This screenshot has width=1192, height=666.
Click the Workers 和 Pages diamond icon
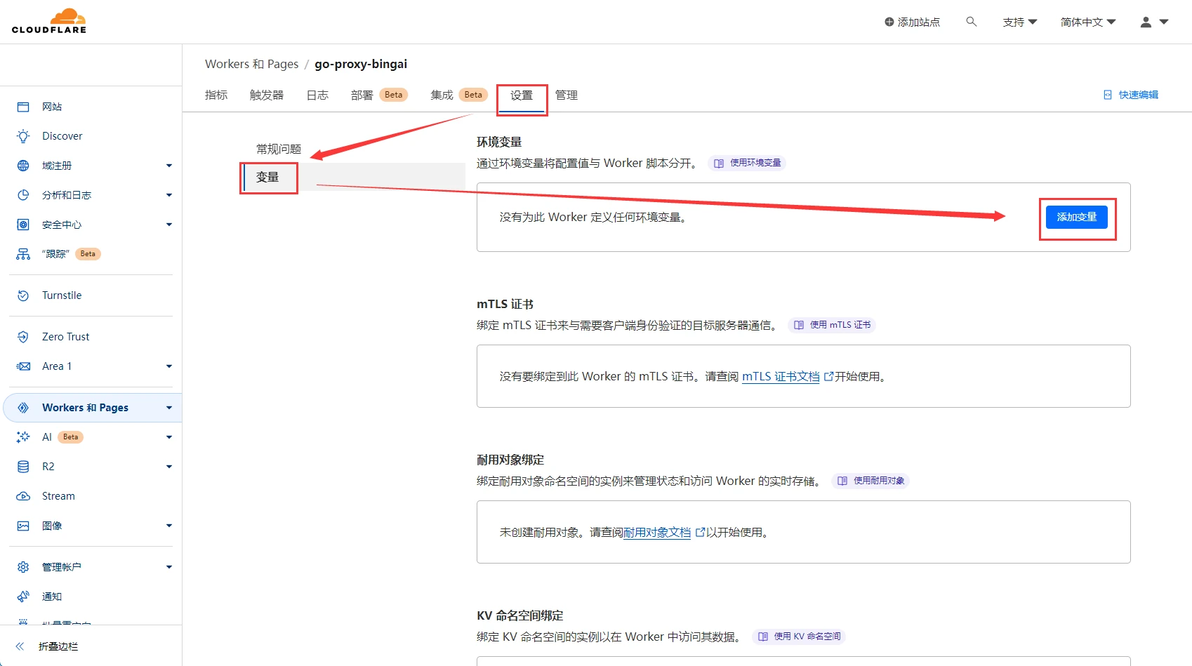click(x=24, y=408)
